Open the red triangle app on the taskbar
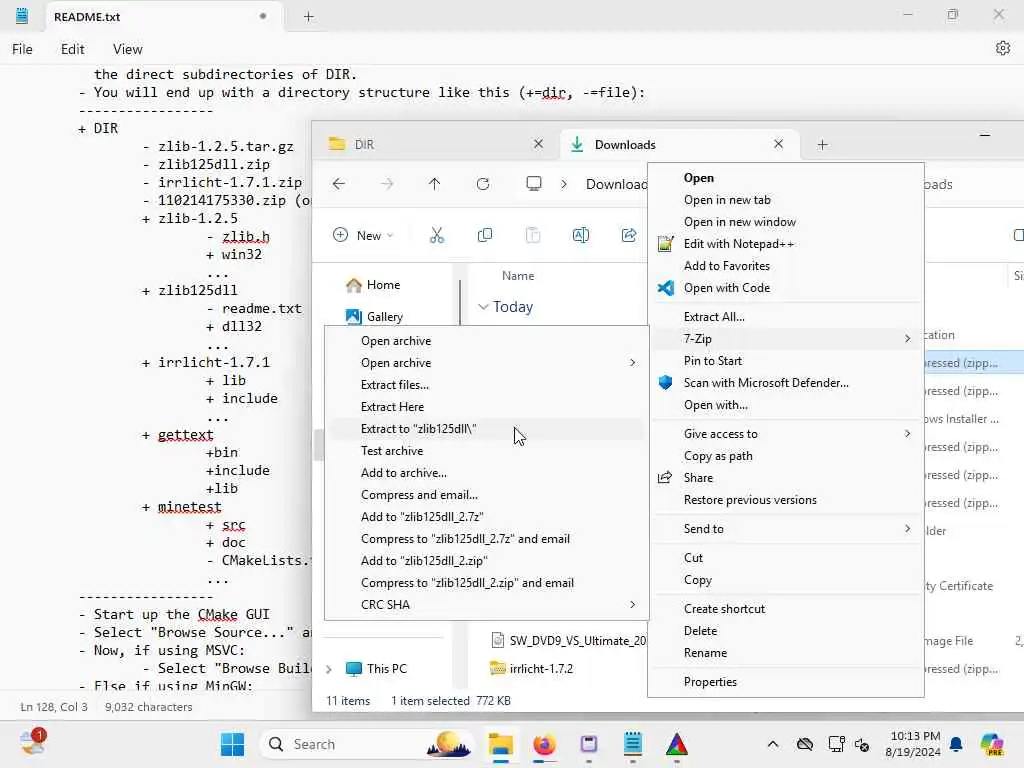 pos(677,744)
